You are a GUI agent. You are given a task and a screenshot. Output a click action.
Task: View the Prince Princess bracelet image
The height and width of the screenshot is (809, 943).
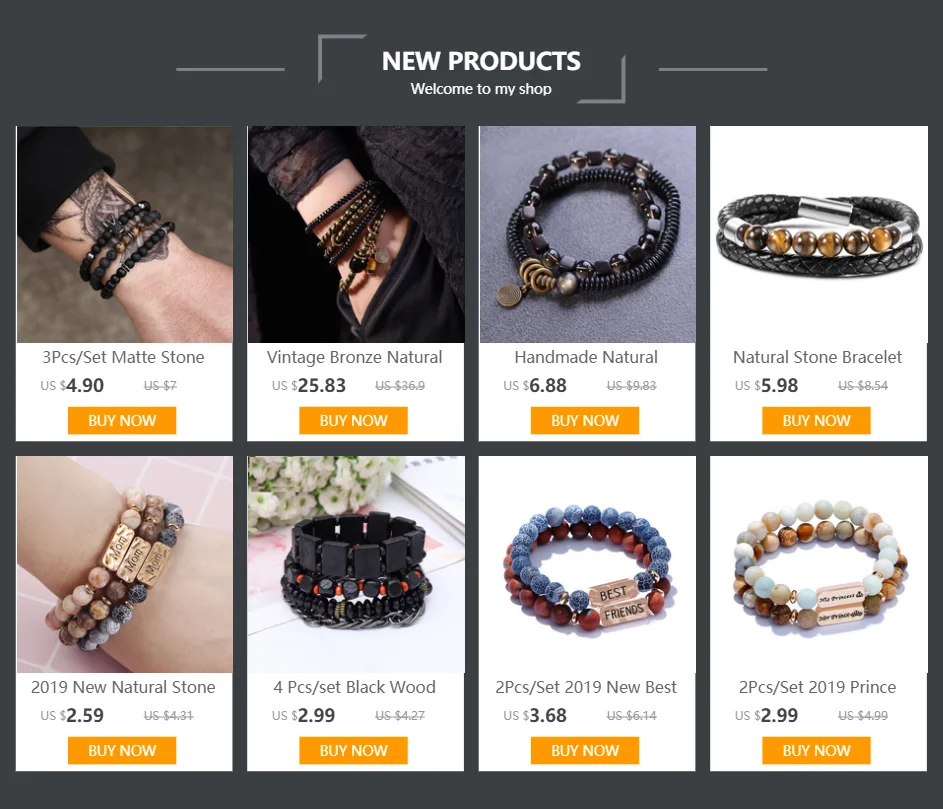coord(819,564)
